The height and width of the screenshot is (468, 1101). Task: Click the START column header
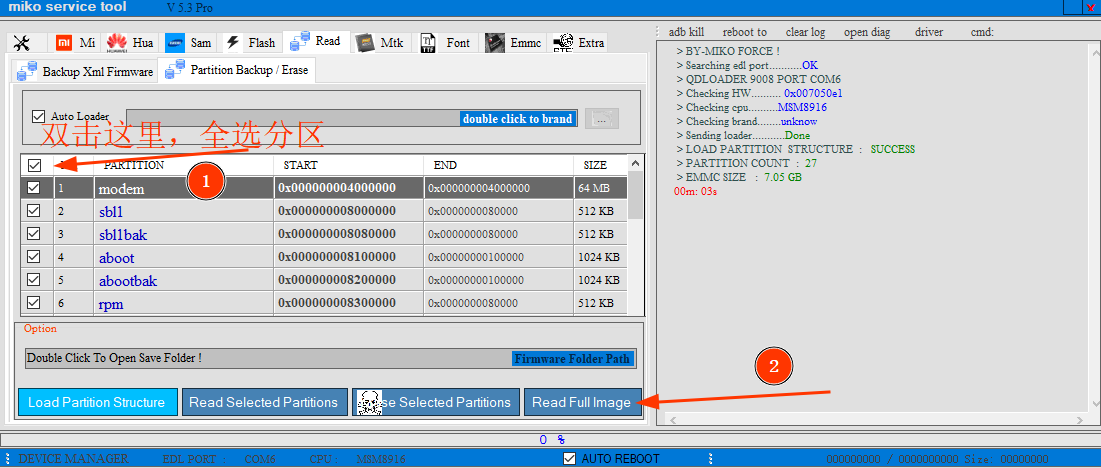pos(300,166)
